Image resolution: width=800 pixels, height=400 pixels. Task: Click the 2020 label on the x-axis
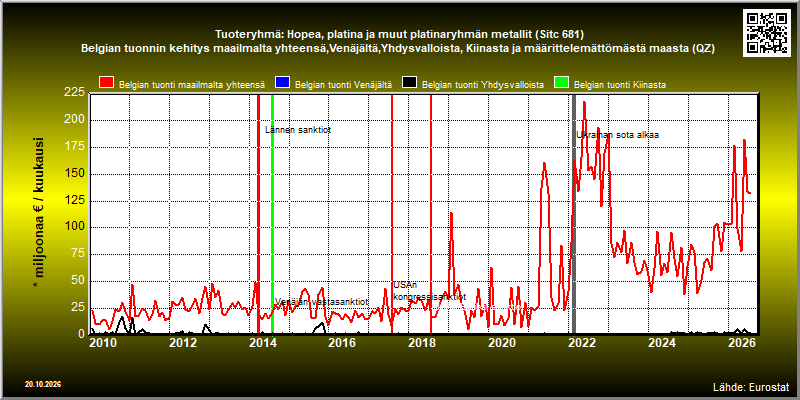click(501, 343)
